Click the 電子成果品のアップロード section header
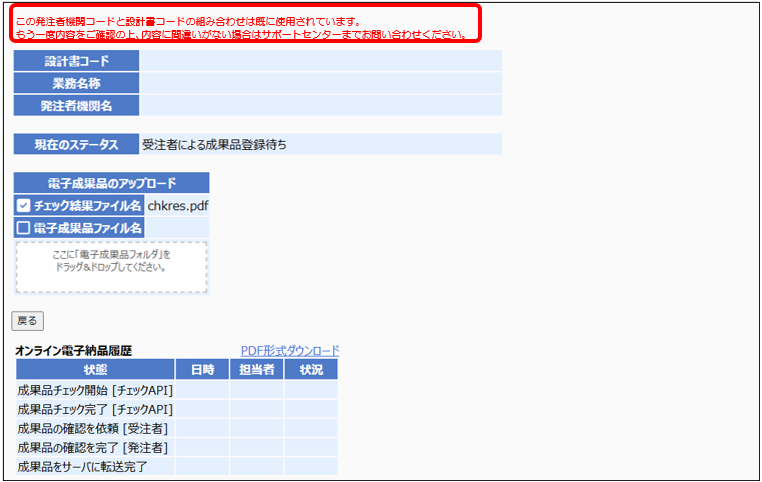This screenshot has width=762, height=482. [x=111, y=183]
